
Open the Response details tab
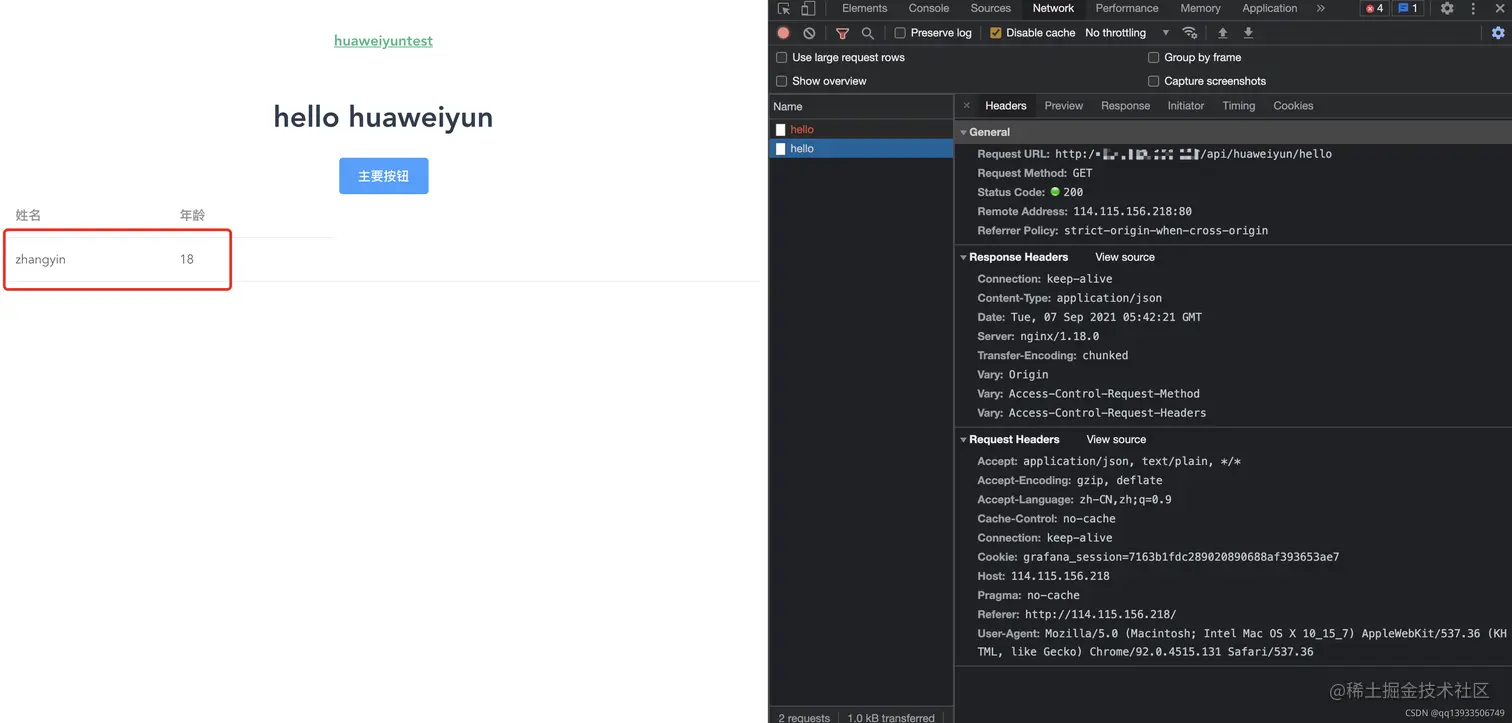[1125, 105]
